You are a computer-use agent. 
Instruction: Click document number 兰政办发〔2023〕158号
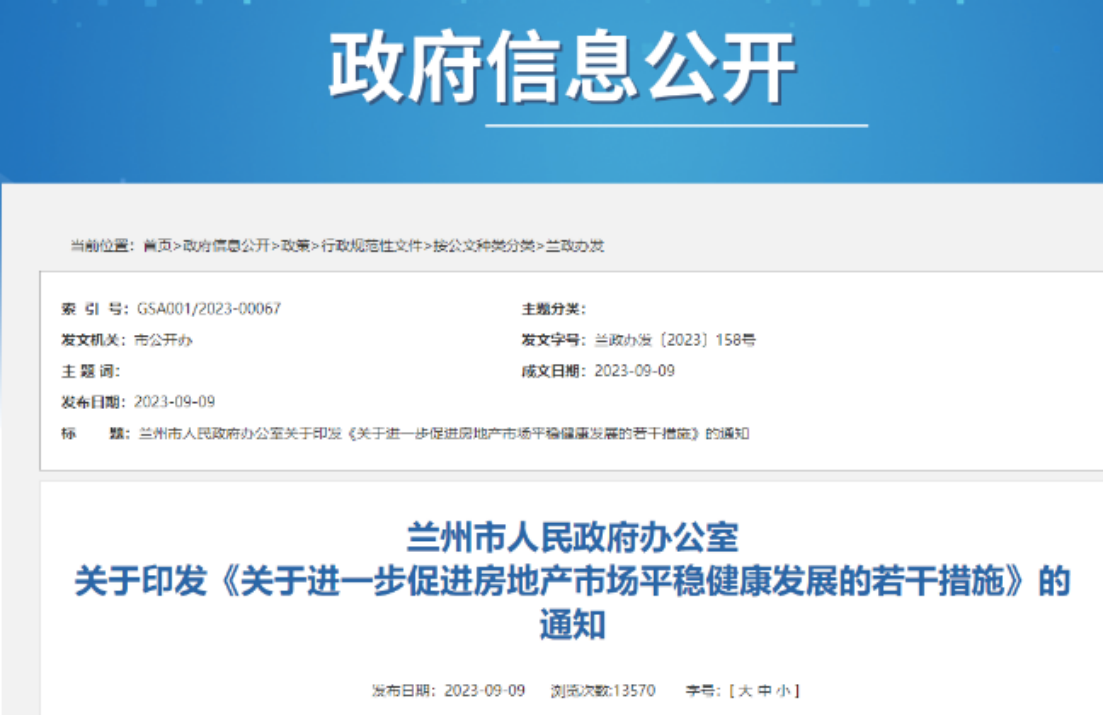674,340
